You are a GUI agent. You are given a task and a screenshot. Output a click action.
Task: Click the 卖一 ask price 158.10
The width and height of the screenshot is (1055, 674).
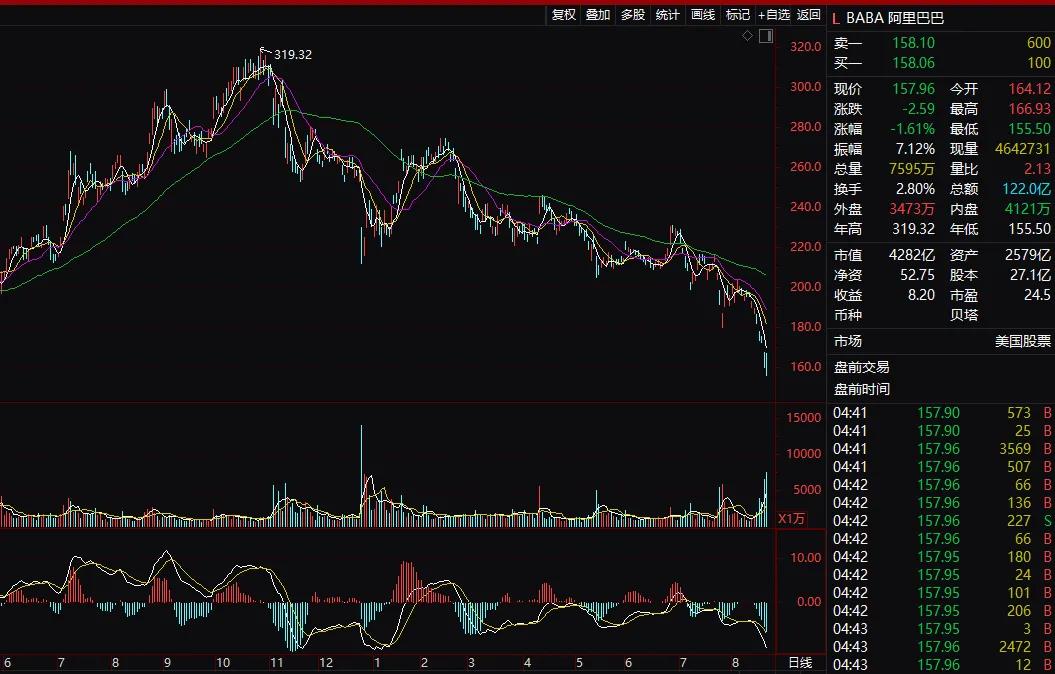coord(913,43)
